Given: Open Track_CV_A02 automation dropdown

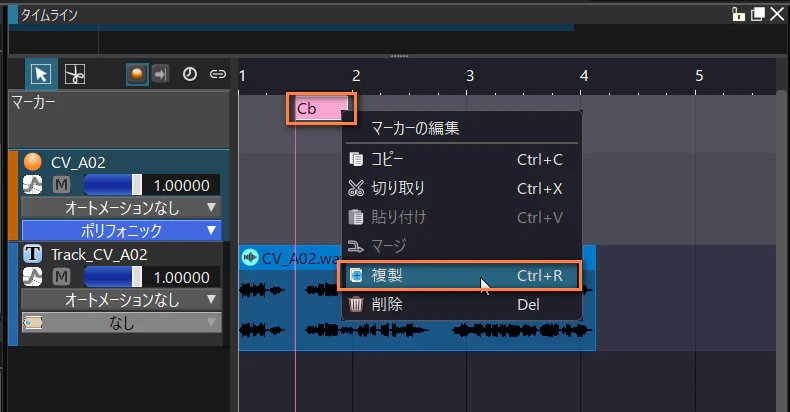Looking at the screenshot, I should point(121,300).
